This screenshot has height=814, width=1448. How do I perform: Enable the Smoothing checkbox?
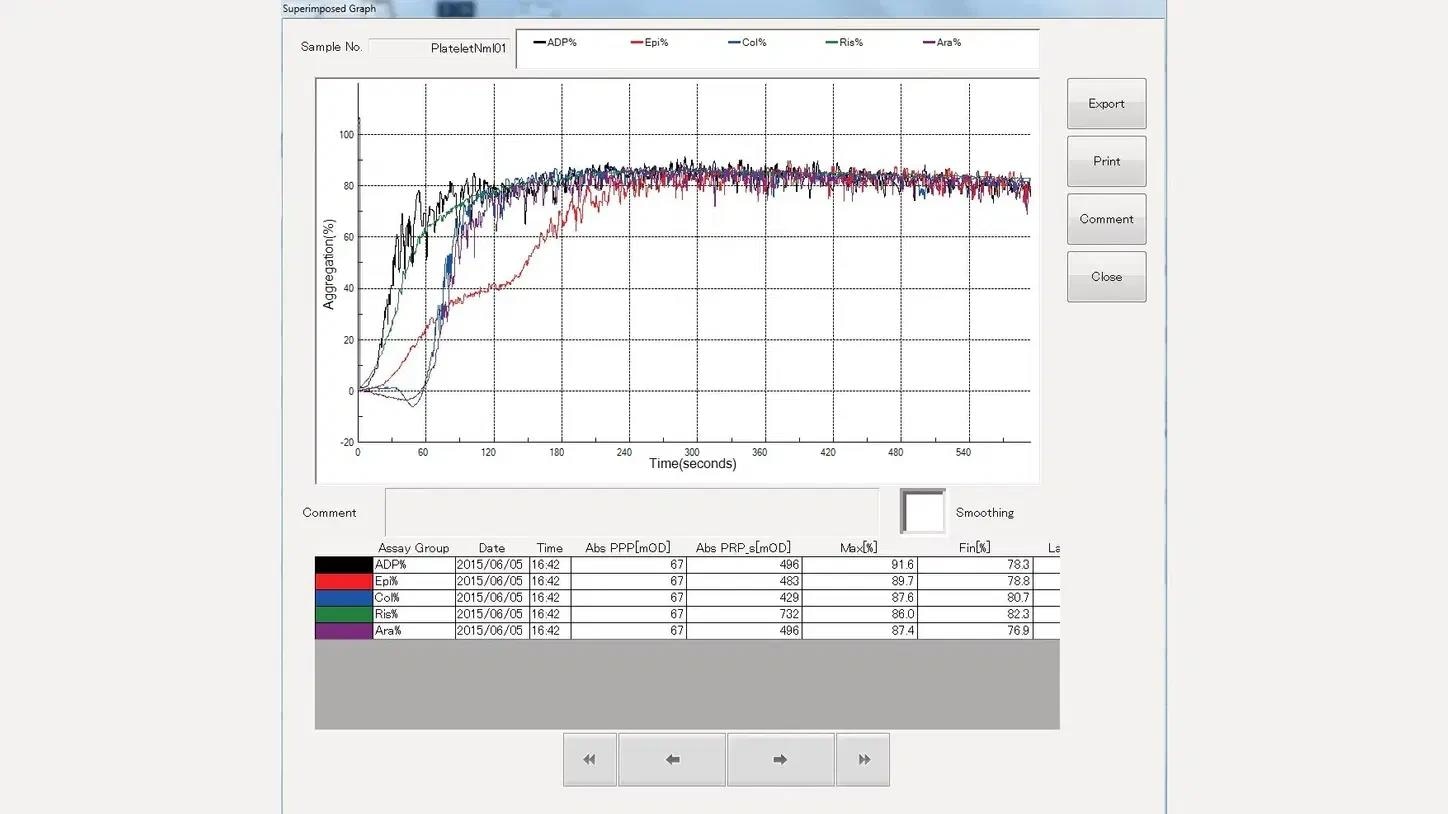click(x=922, y=512)
